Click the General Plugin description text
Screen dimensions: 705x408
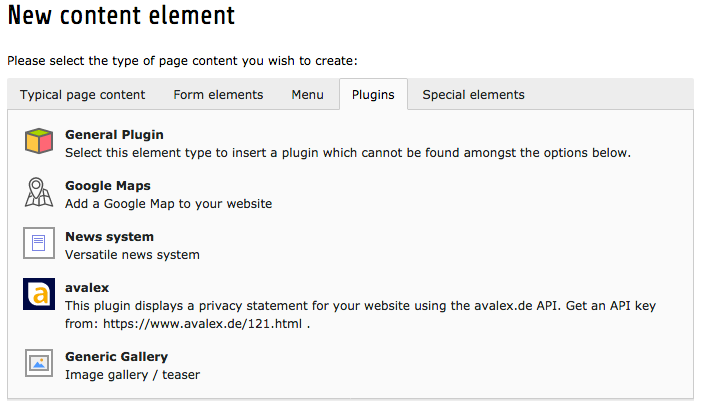tap(348, 153)
